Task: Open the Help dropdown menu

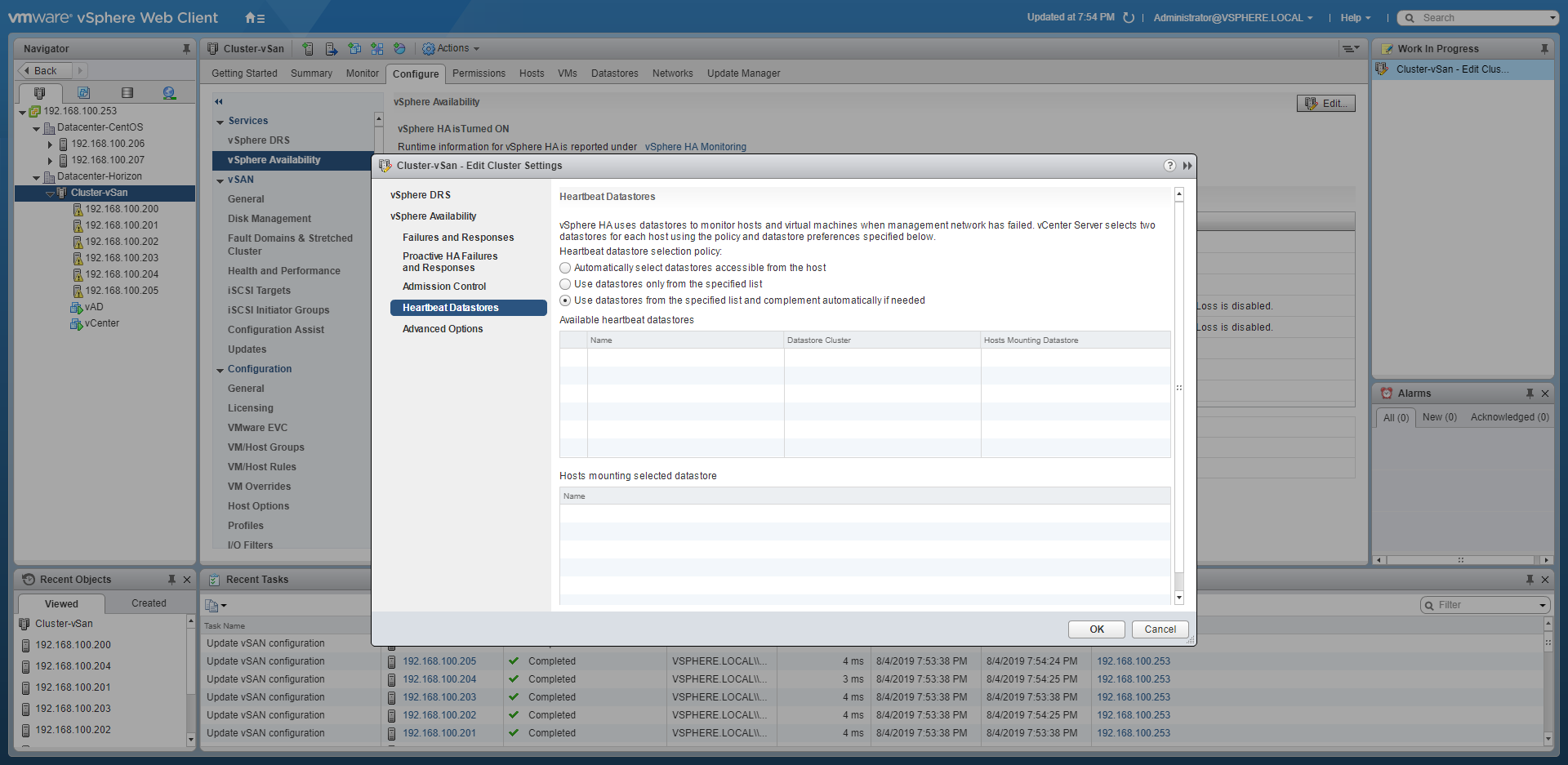Action: coord(1355,18)
